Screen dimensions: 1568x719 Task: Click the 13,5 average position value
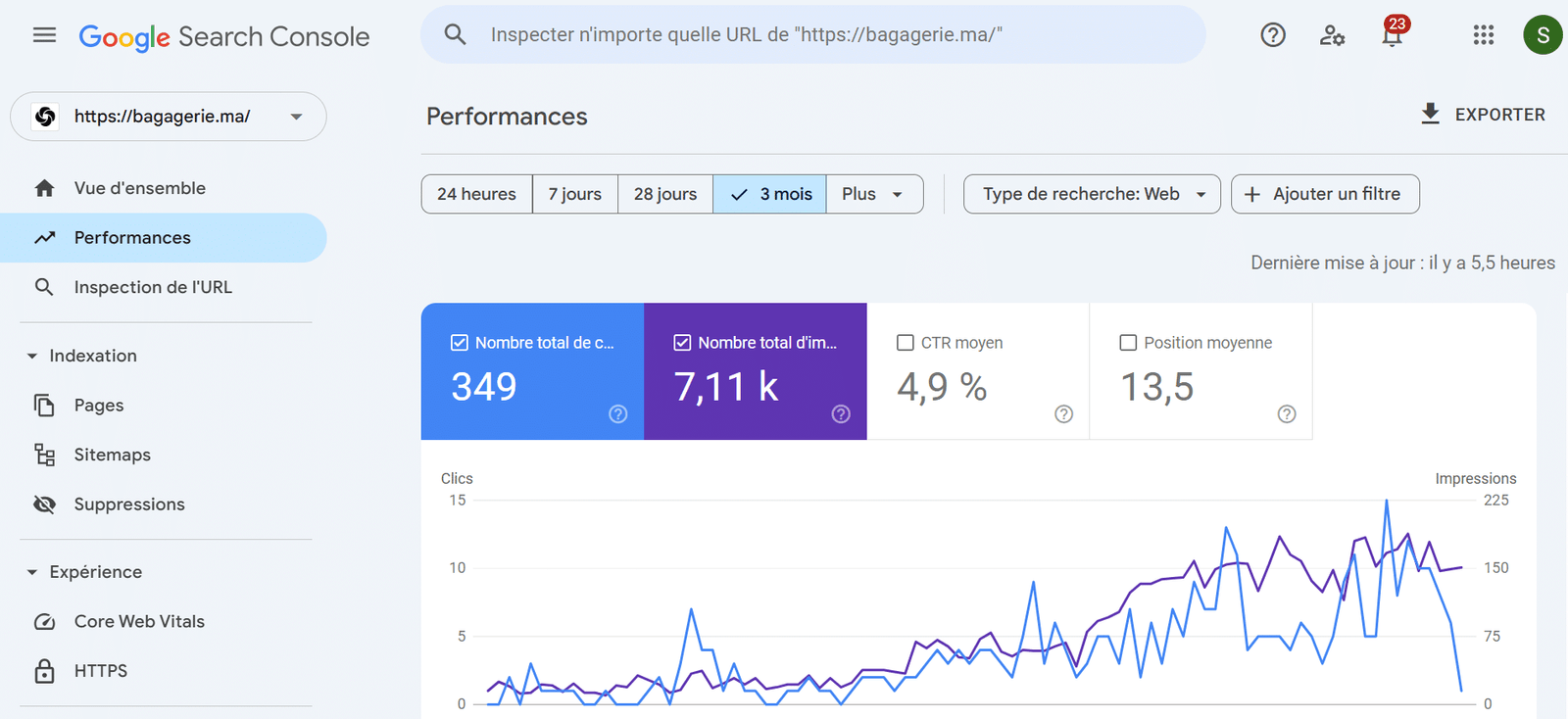[1157, 387]
